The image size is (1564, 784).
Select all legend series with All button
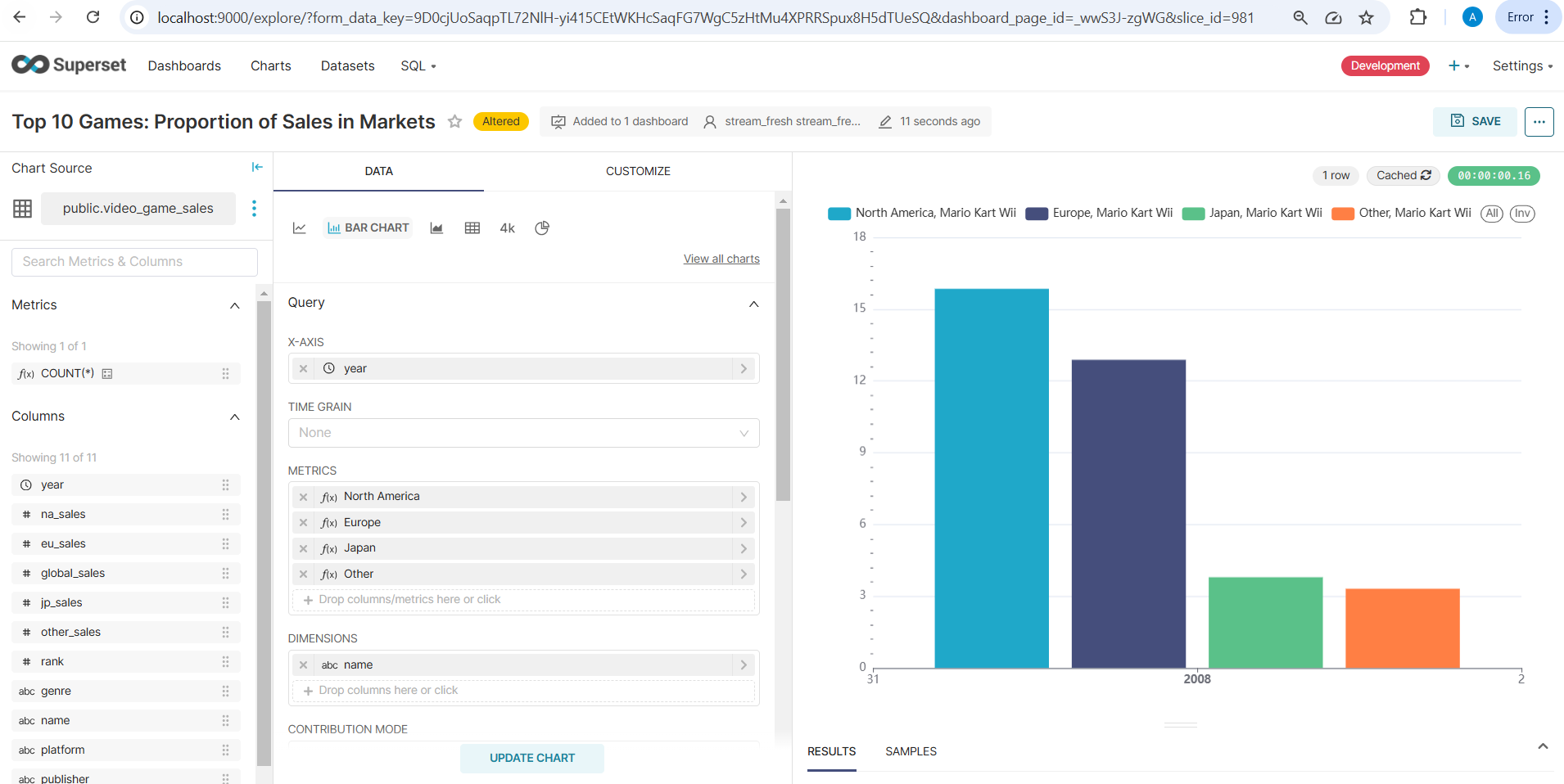point(1492,214)
